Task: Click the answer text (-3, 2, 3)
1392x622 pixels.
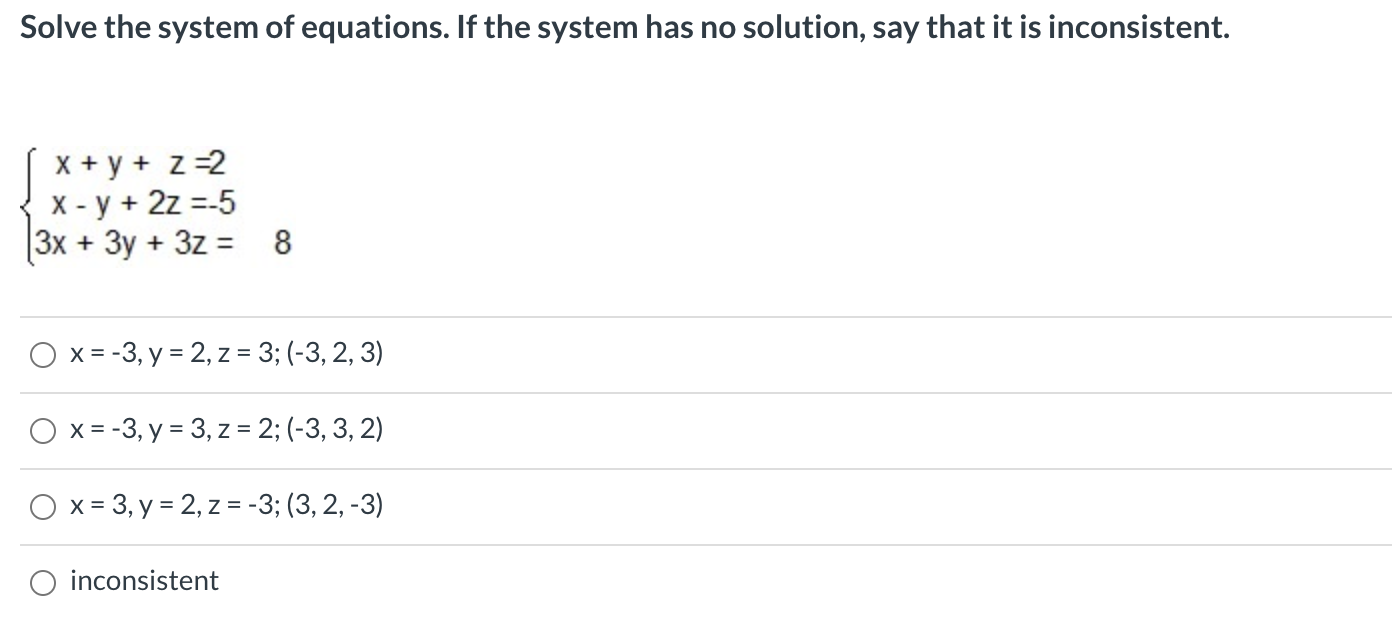Action: 333,353
